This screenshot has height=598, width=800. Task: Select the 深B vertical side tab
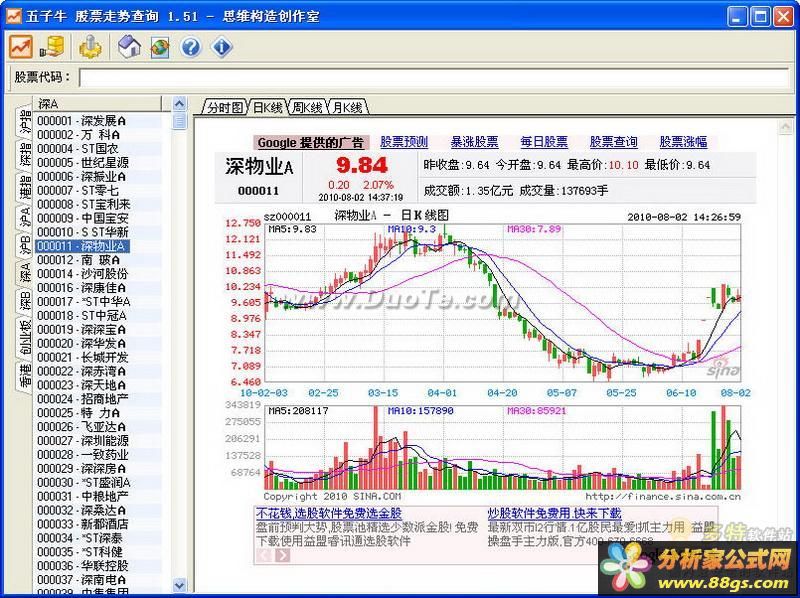tap(24, 302)
